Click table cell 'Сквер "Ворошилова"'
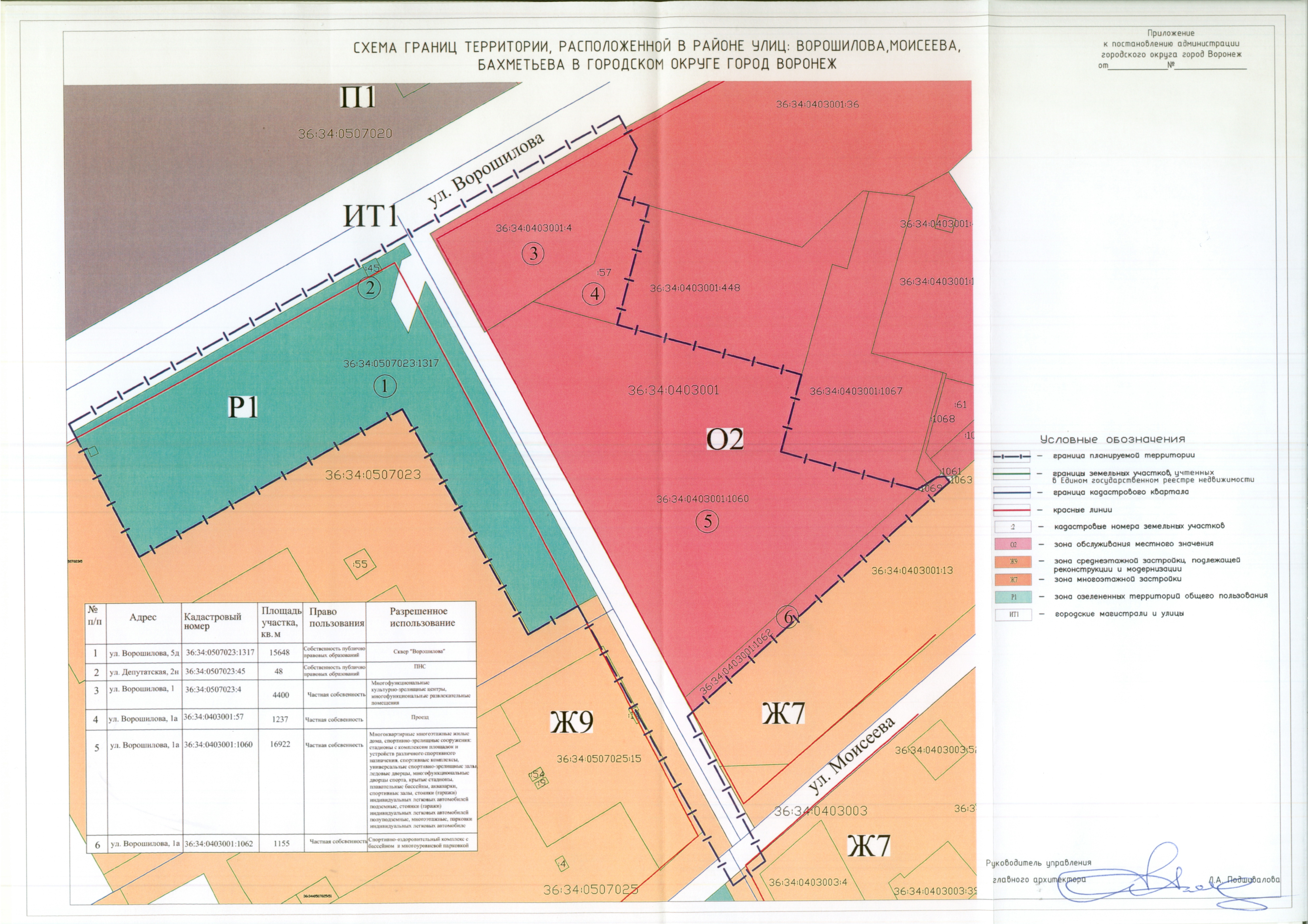Viewport: 1308px width, 924px height. coord(419,652)
